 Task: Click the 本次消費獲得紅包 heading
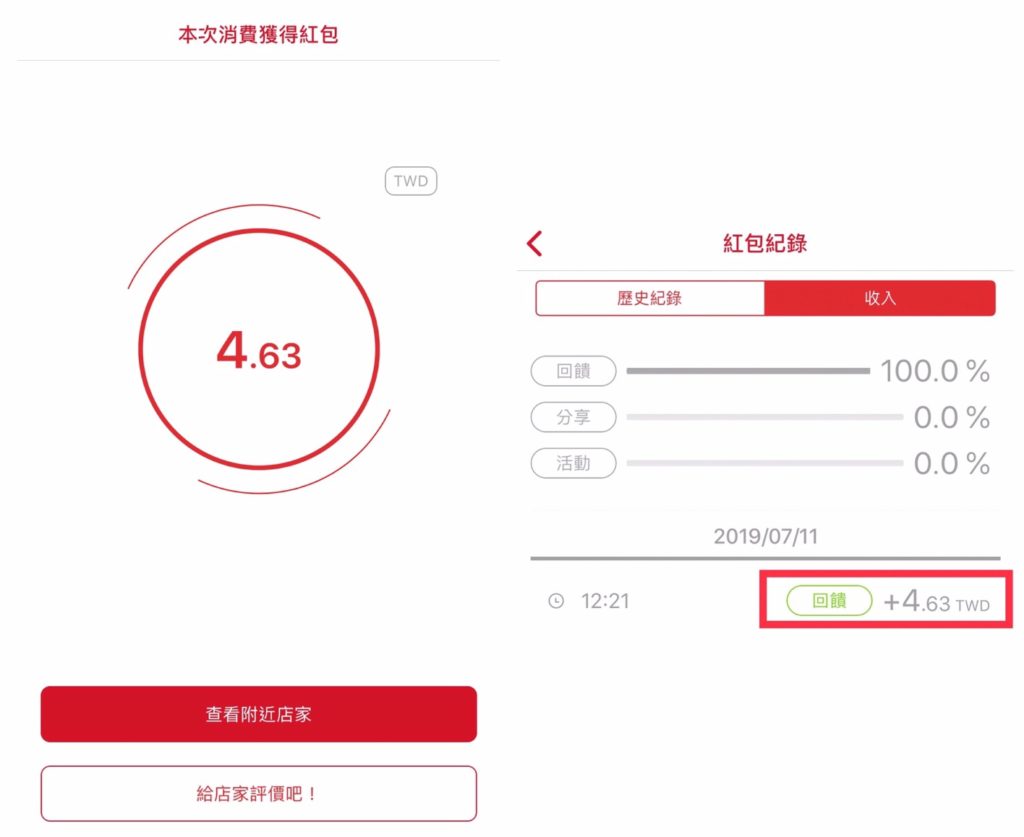[x=259, y=35]
